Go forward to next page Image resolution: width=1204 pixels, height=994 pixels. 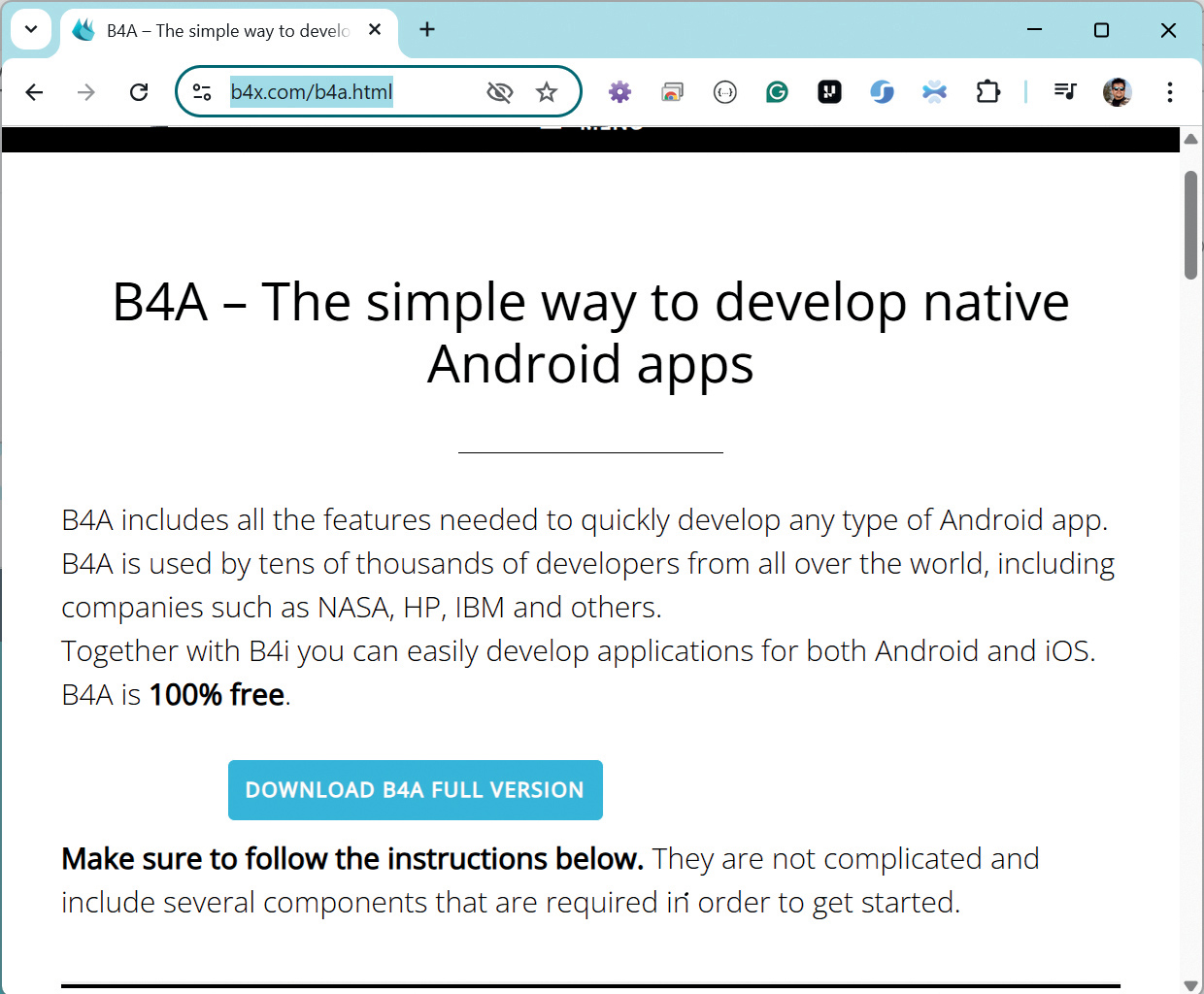click(x=86, y=92)
